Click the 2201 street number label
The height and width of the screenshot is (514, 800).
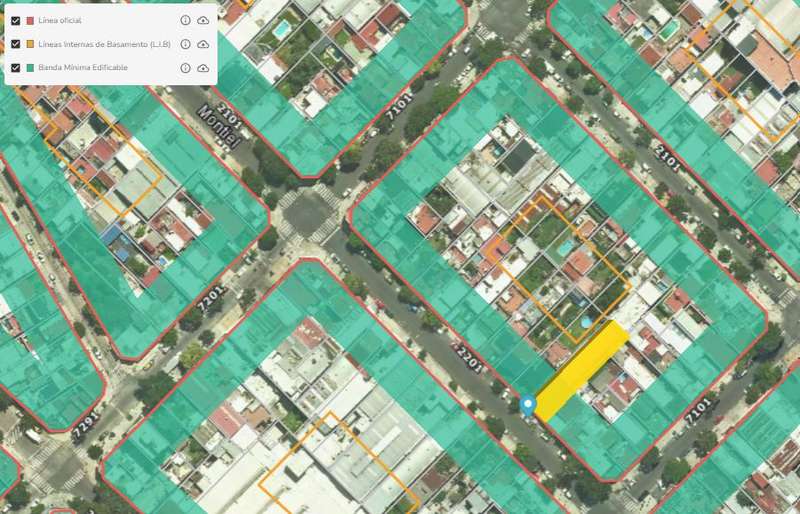468,352
